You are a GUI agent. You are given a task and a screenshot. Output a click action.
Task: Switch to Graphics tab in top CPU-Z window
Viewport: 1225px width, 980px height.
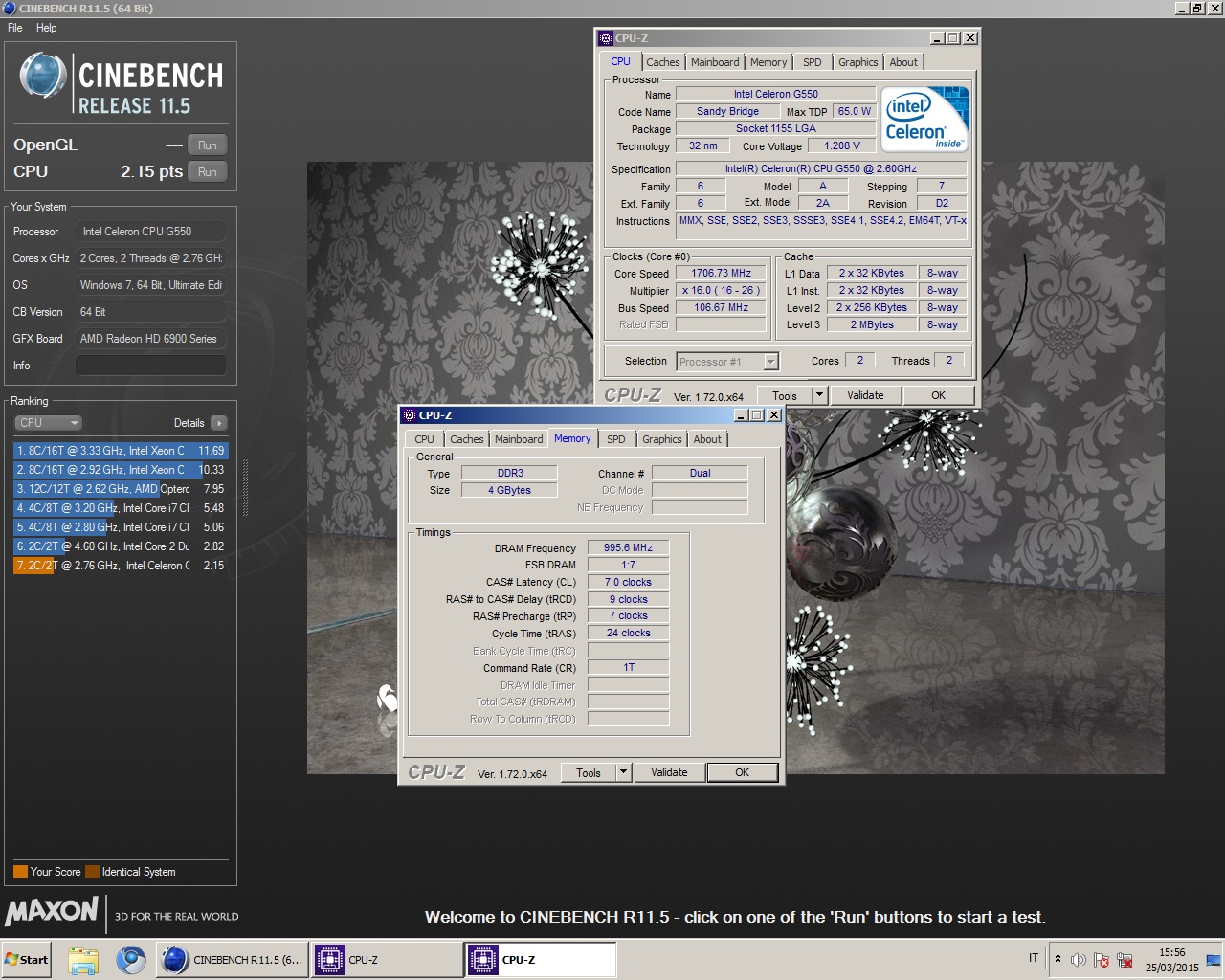coord(857,62)
